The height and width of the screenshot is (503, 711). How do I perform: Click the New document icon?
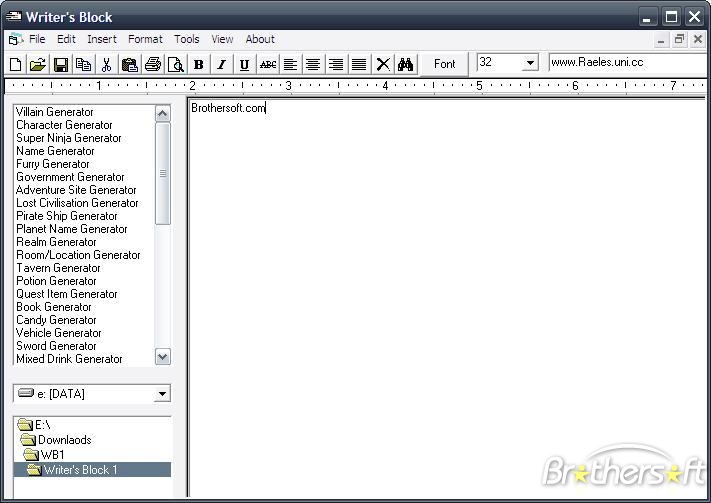click(x=15, y=65)
